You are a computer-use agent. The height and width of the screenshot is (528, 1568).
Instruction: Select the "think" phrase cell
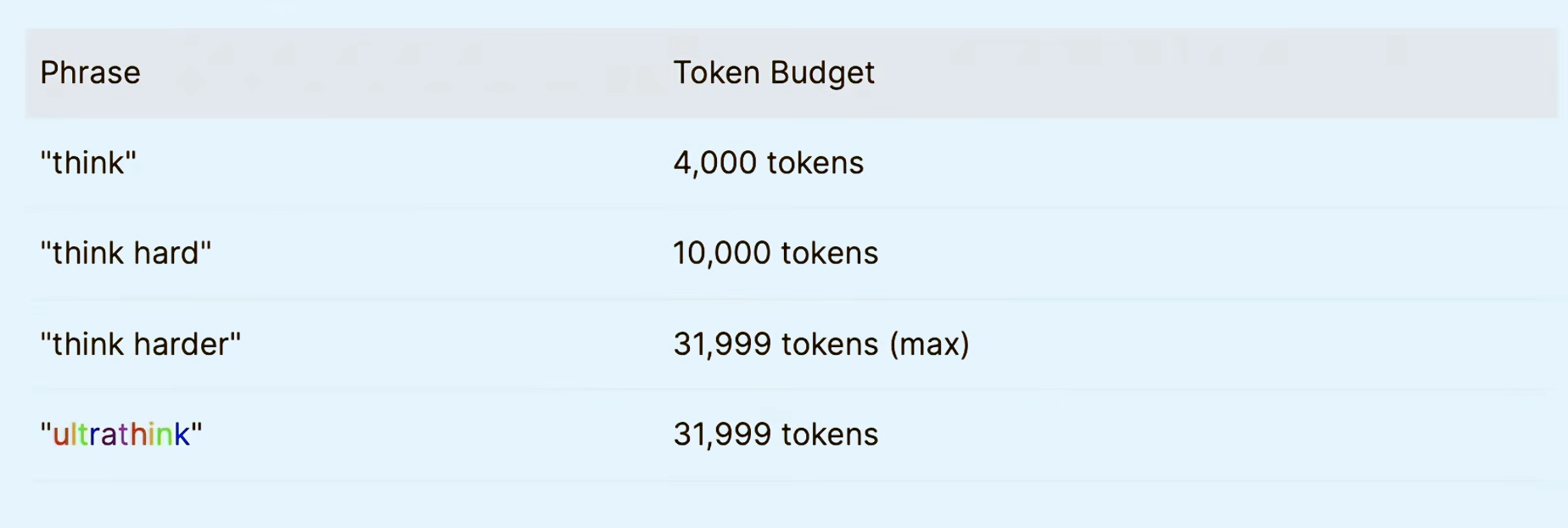pos(88,162)
